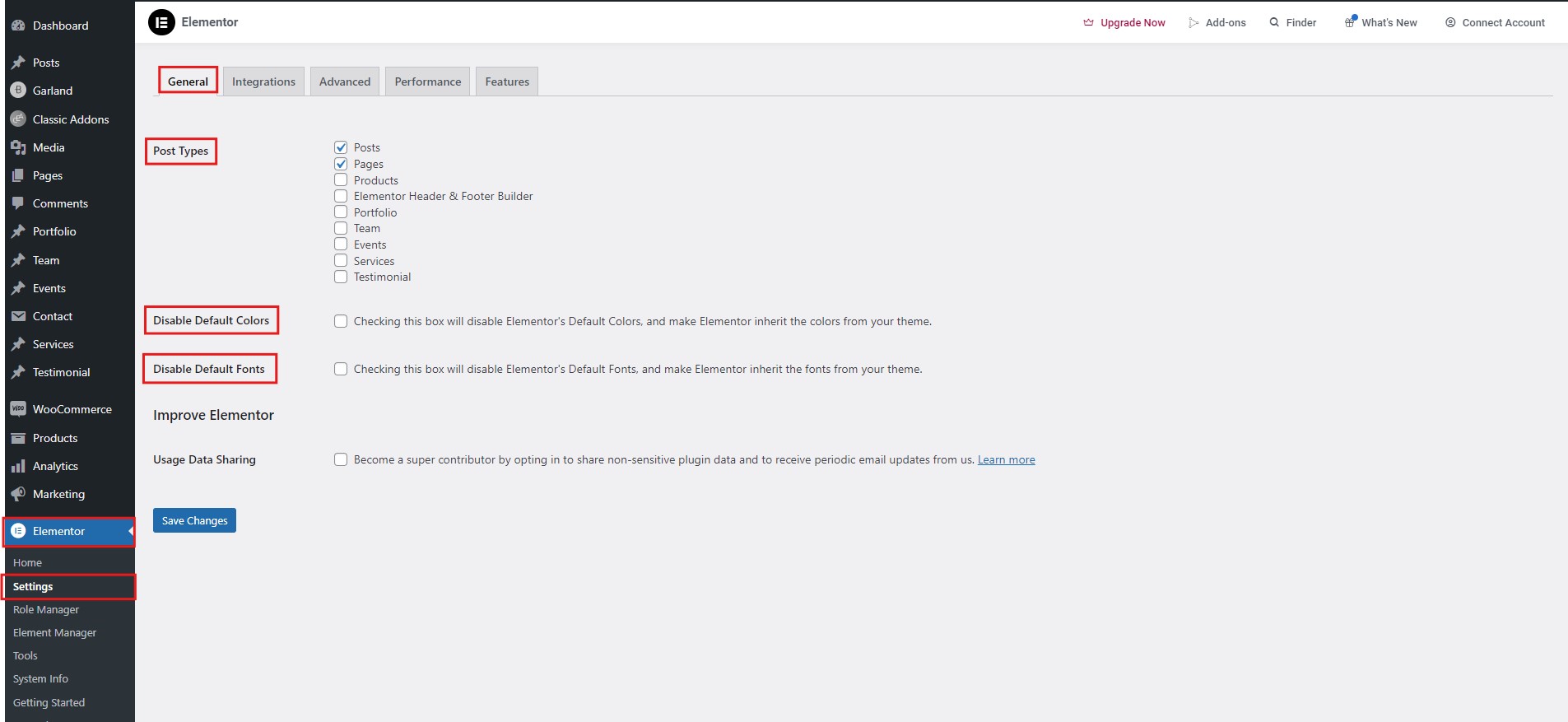The width and height of the screenshot is (1568, 722).
Task: Click the Finder search icon
Action: tap(1274, 22)
